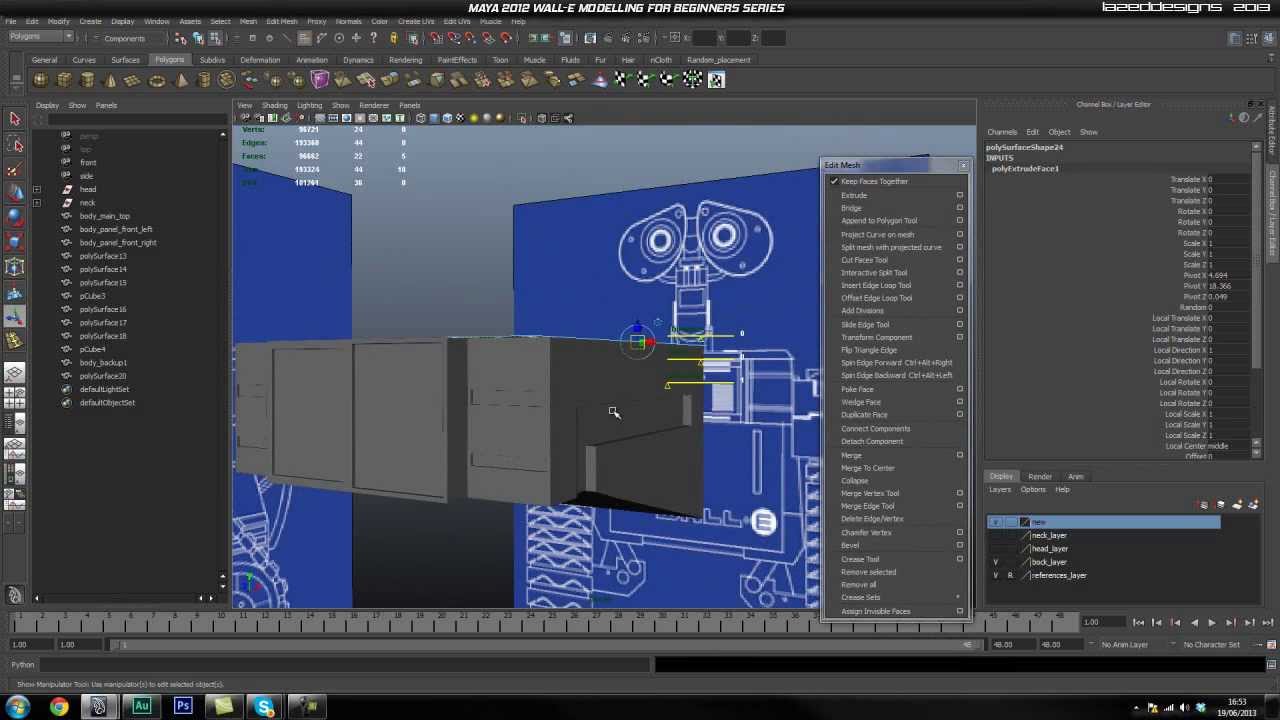Open the Create UVs menu
The width and height of the screenshot is (1280, 720).
pyautogui.click(x=416, y=21)
